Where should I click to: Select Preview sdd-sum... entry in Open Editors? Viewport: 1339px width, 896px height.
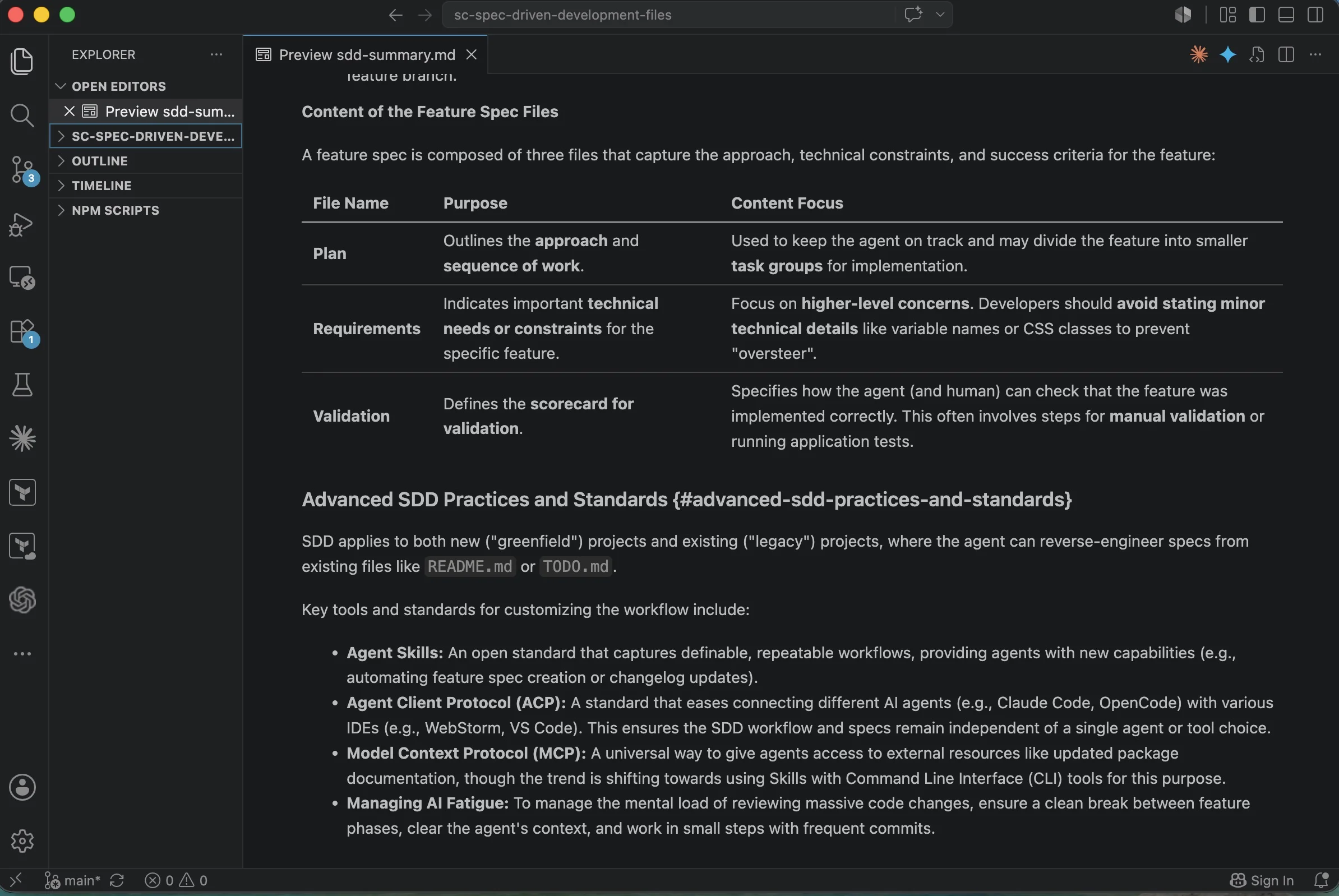(x=146, y=111)
